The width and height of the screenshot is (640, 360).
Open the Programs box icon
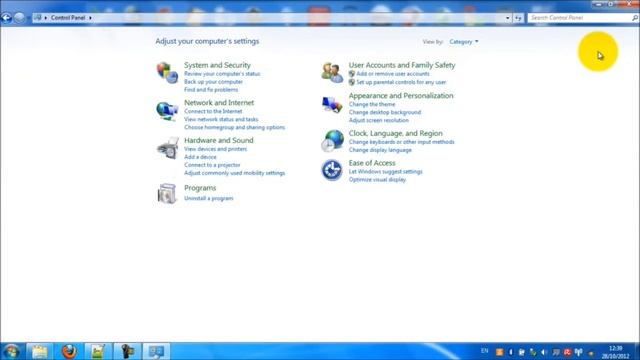tap(167, 193)
